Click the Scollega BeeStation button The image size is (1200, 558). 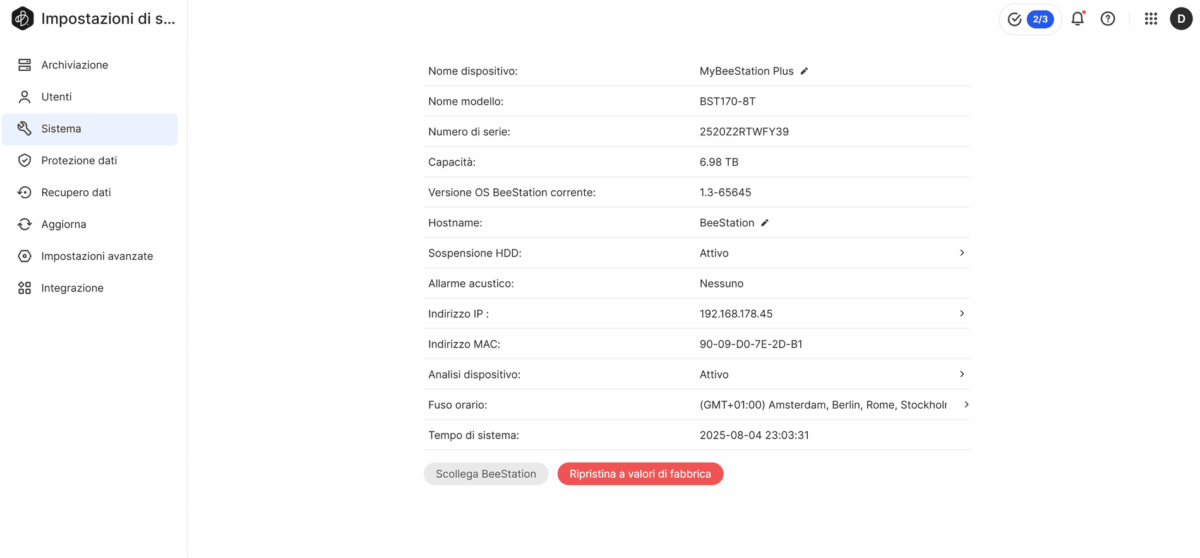[486, 474]
